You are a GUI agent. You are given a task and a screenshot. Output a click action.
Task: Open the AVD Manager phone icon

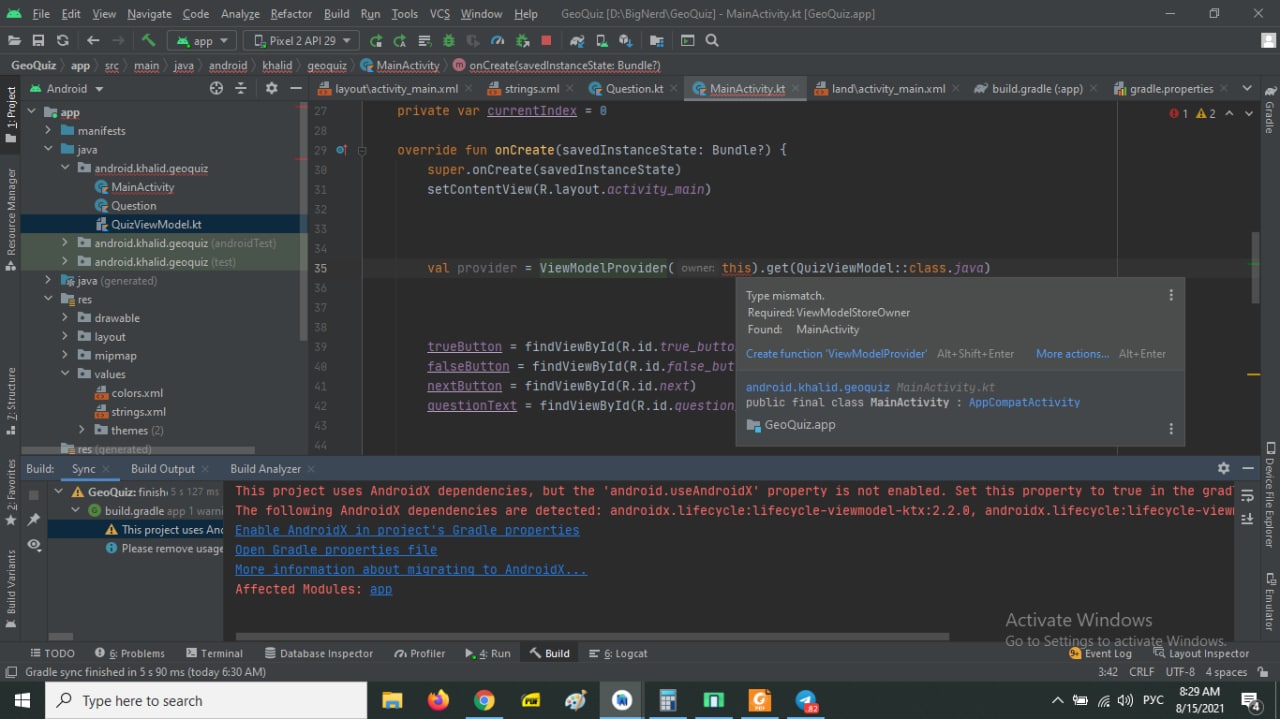(601, 41)
